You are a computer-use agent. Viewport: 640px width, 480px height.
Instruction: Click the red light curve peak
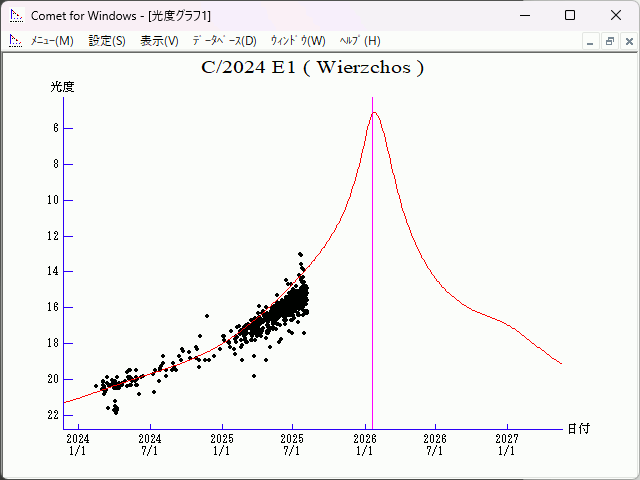pos(375,112)
